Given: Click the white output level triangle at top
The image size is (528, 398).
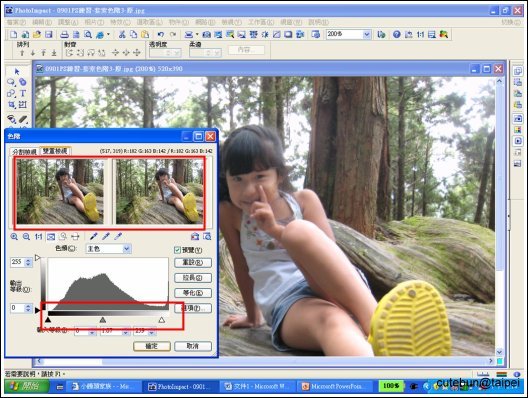Looking at the screenshot, I should coord(37,258).
